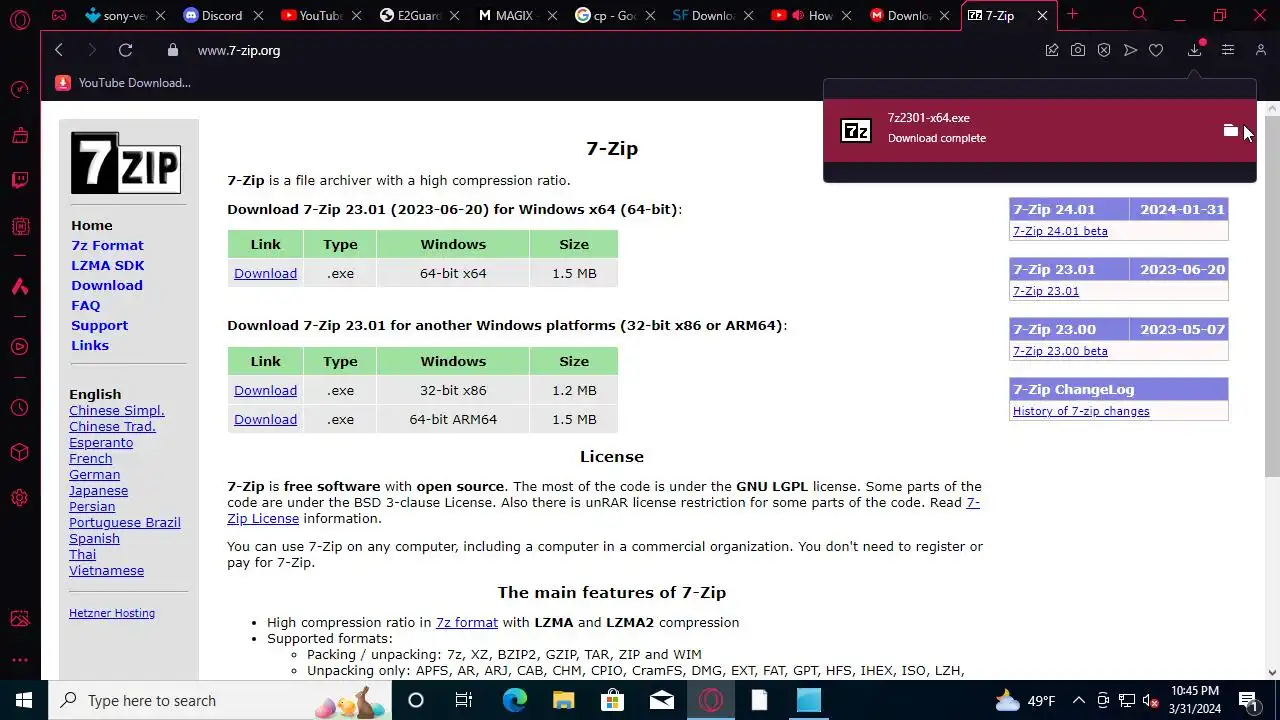
Task: Switch to E2Guardian tab
Action: click(418, 15)
